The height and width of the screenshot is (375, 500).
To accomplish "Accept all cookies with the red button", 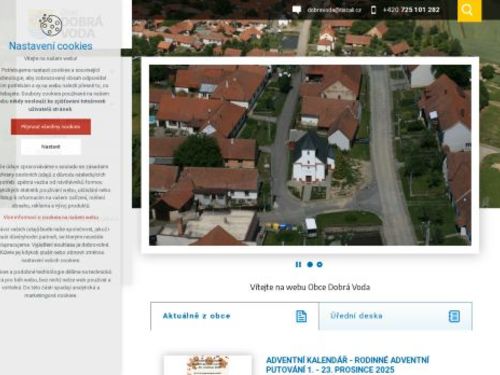I will pos(51,127).
